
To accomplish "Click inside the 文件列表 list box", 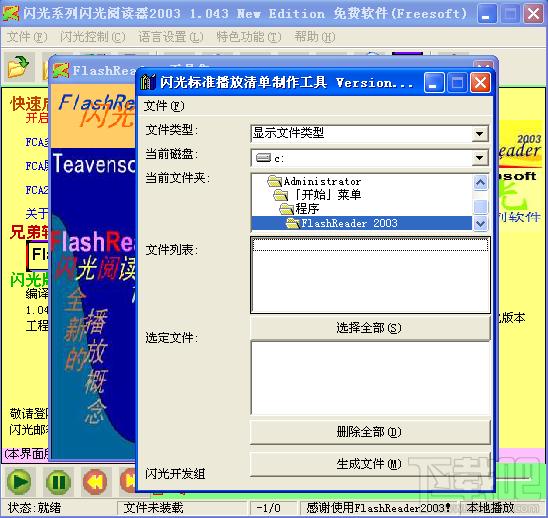I will 370,275.
